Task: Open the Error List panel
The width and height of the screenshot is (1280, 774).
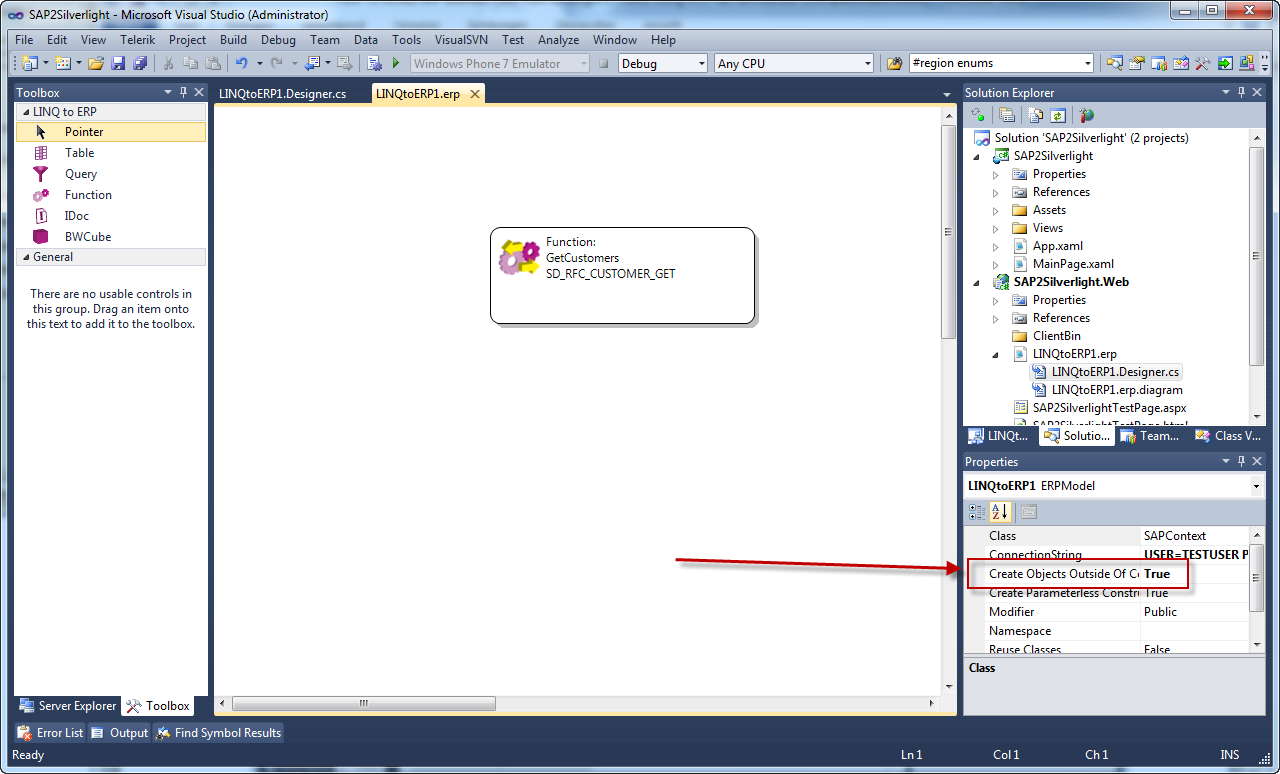Action: point(50,733)
